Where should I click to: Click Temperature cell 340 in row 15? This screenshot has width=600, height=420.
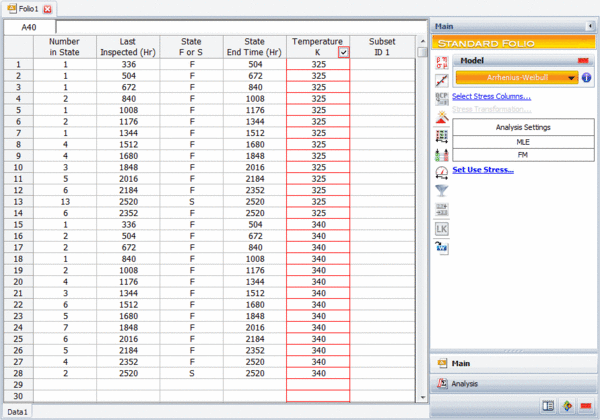click(318, 225)
